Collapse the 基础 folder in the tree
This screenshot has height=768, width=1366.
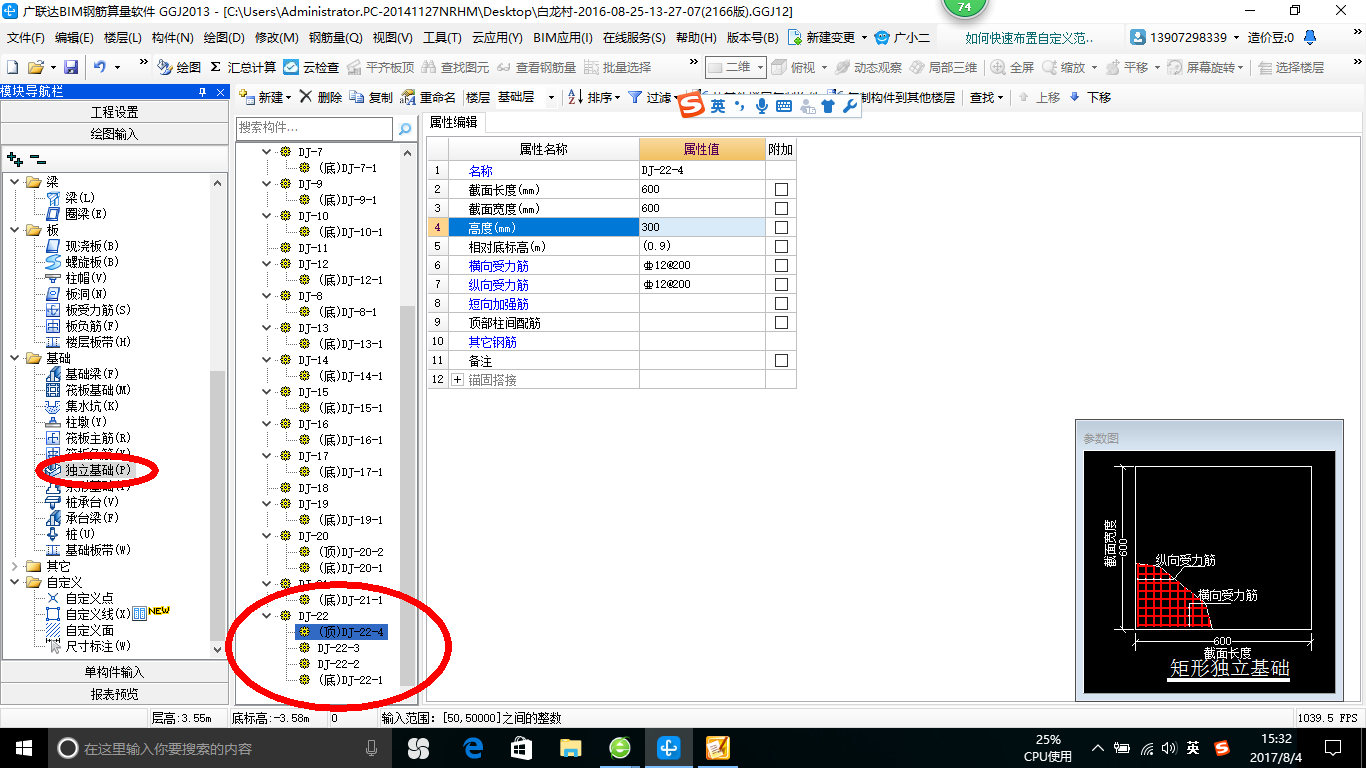tap(14, 358)
